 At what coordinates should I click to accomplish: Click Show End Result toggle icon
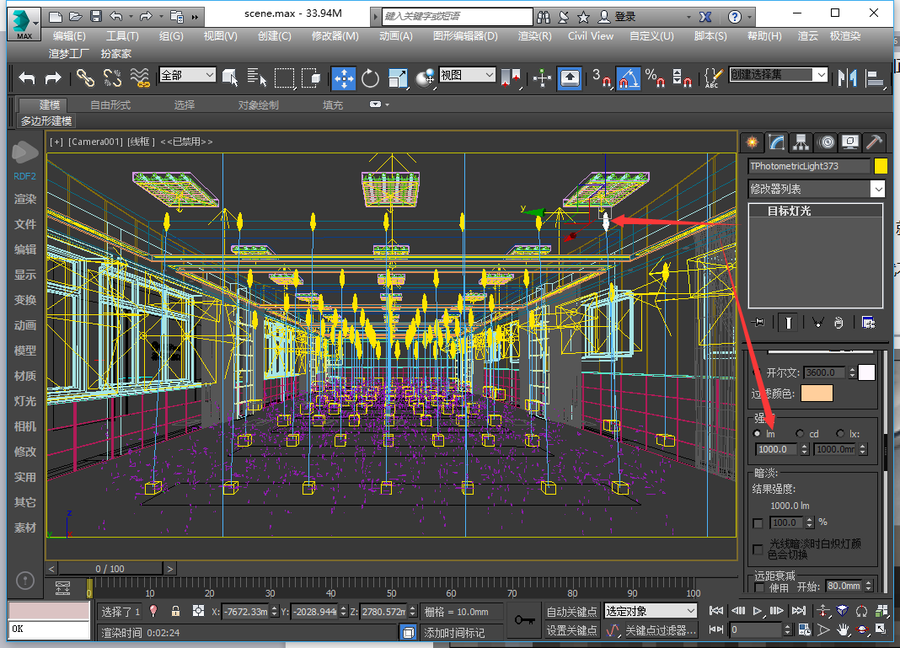click(x=788, y=323)
